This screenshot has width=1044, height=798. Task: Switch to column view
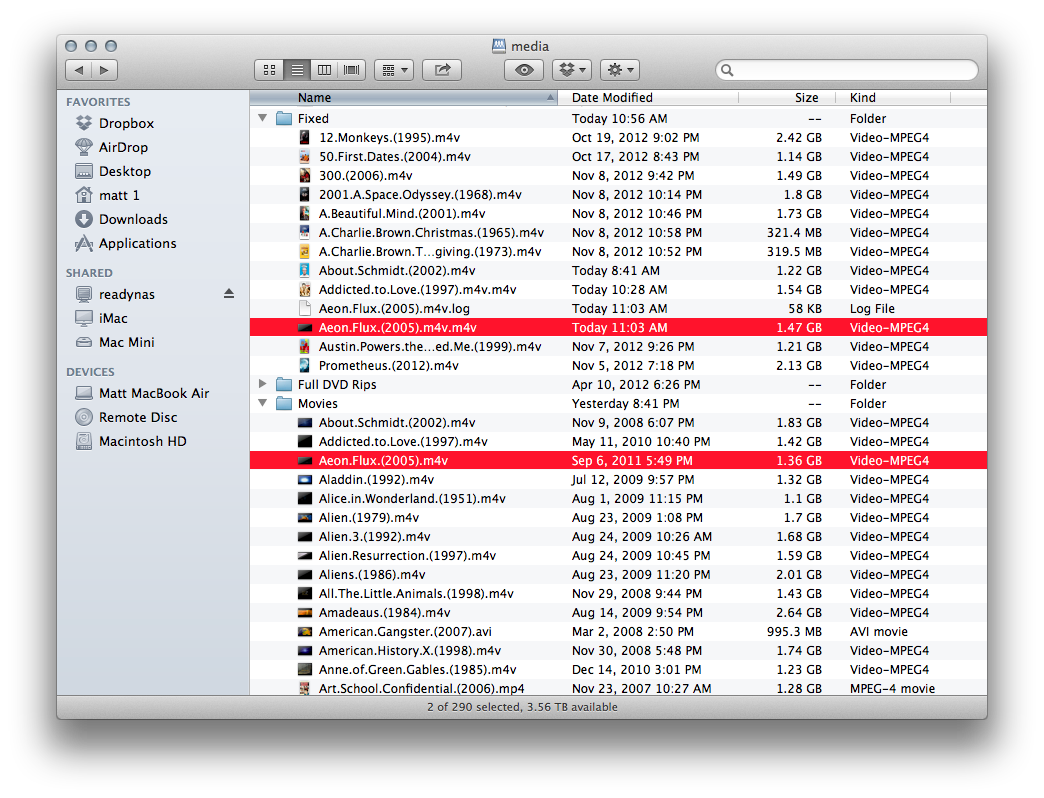pyautogui.click(x=324, y=70)
